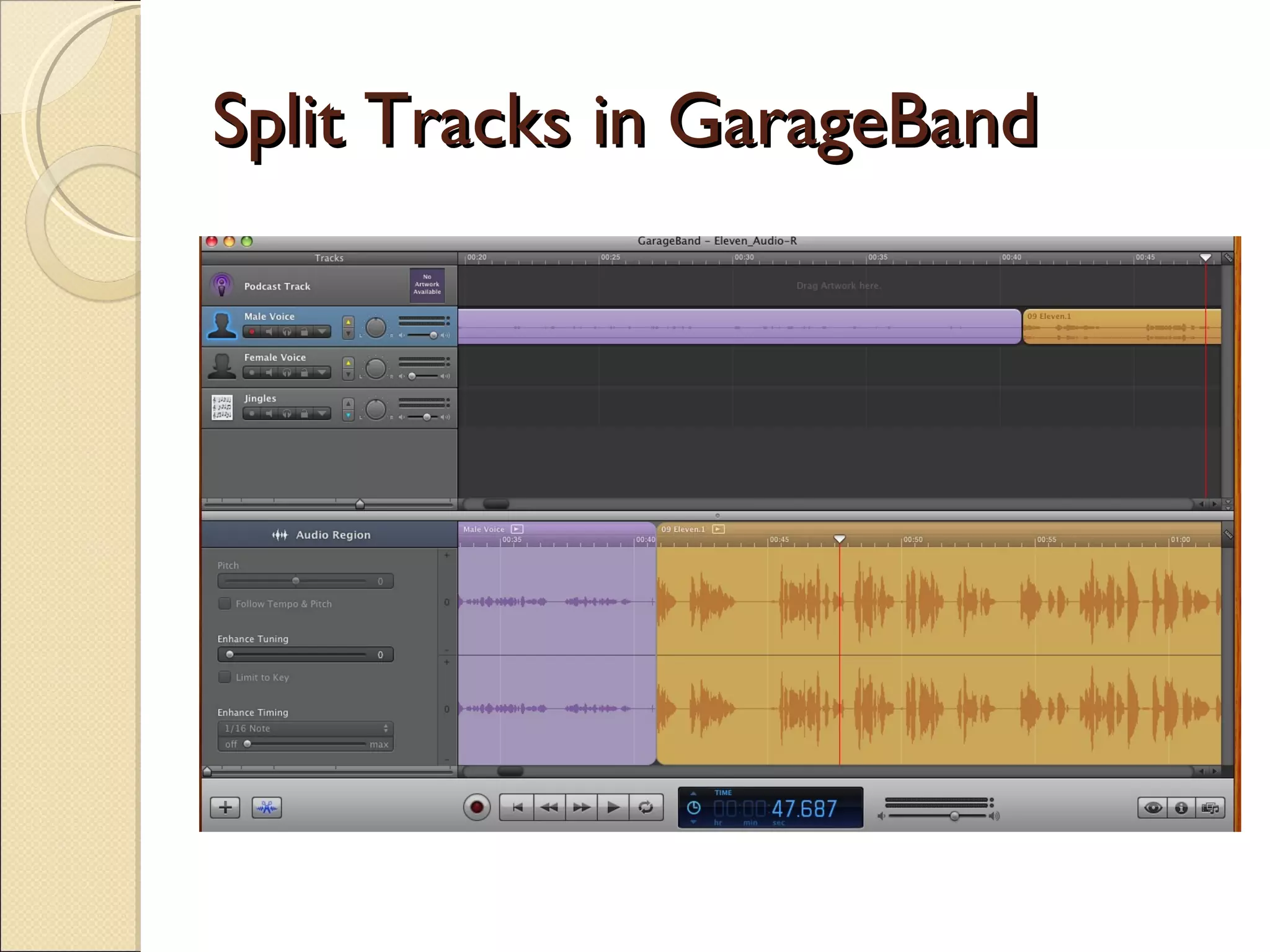Viewport: 1270px width, 952px height.
Task: Solo the Jingles track
Action: point(286,414)
